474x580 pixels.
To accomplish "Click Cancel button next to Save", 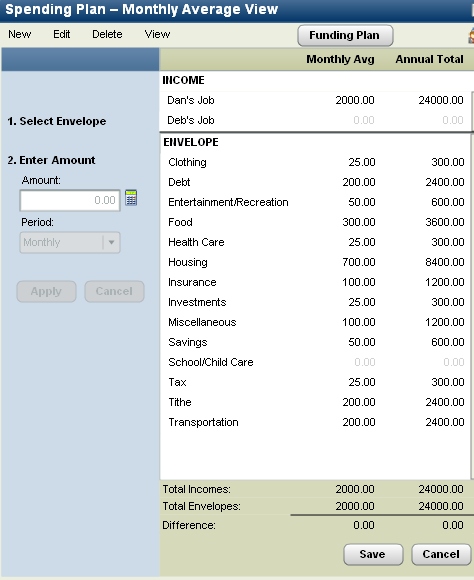I will click(x=441, y=554).
